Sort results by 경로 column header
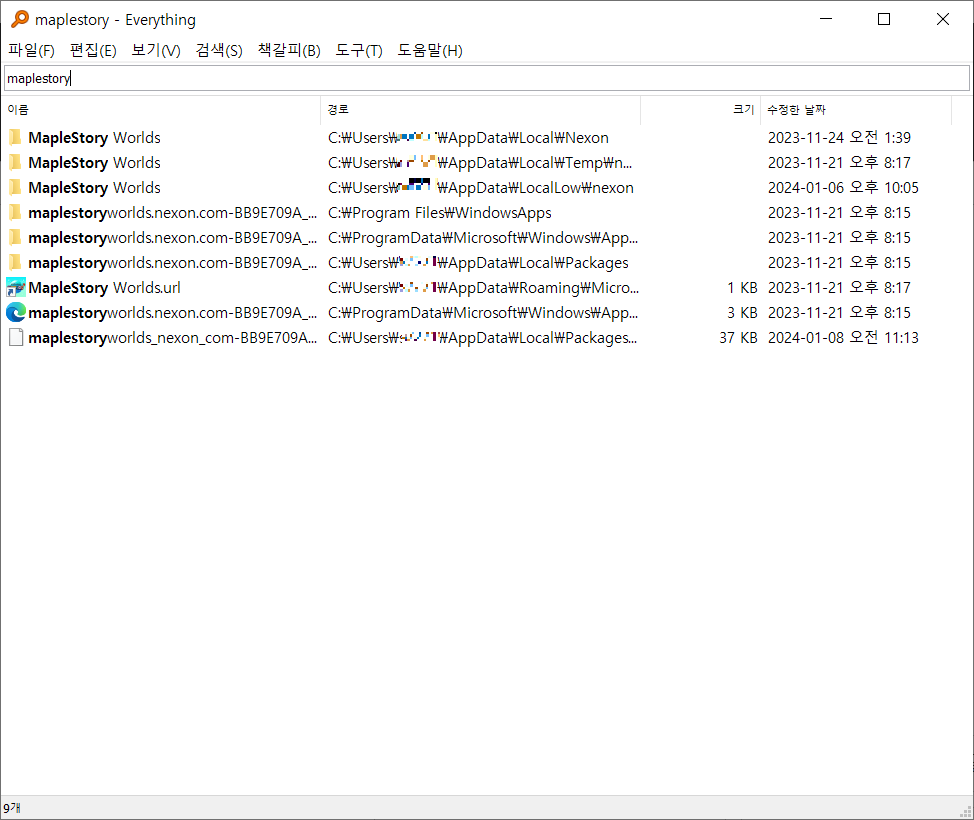 click(480, 109)
